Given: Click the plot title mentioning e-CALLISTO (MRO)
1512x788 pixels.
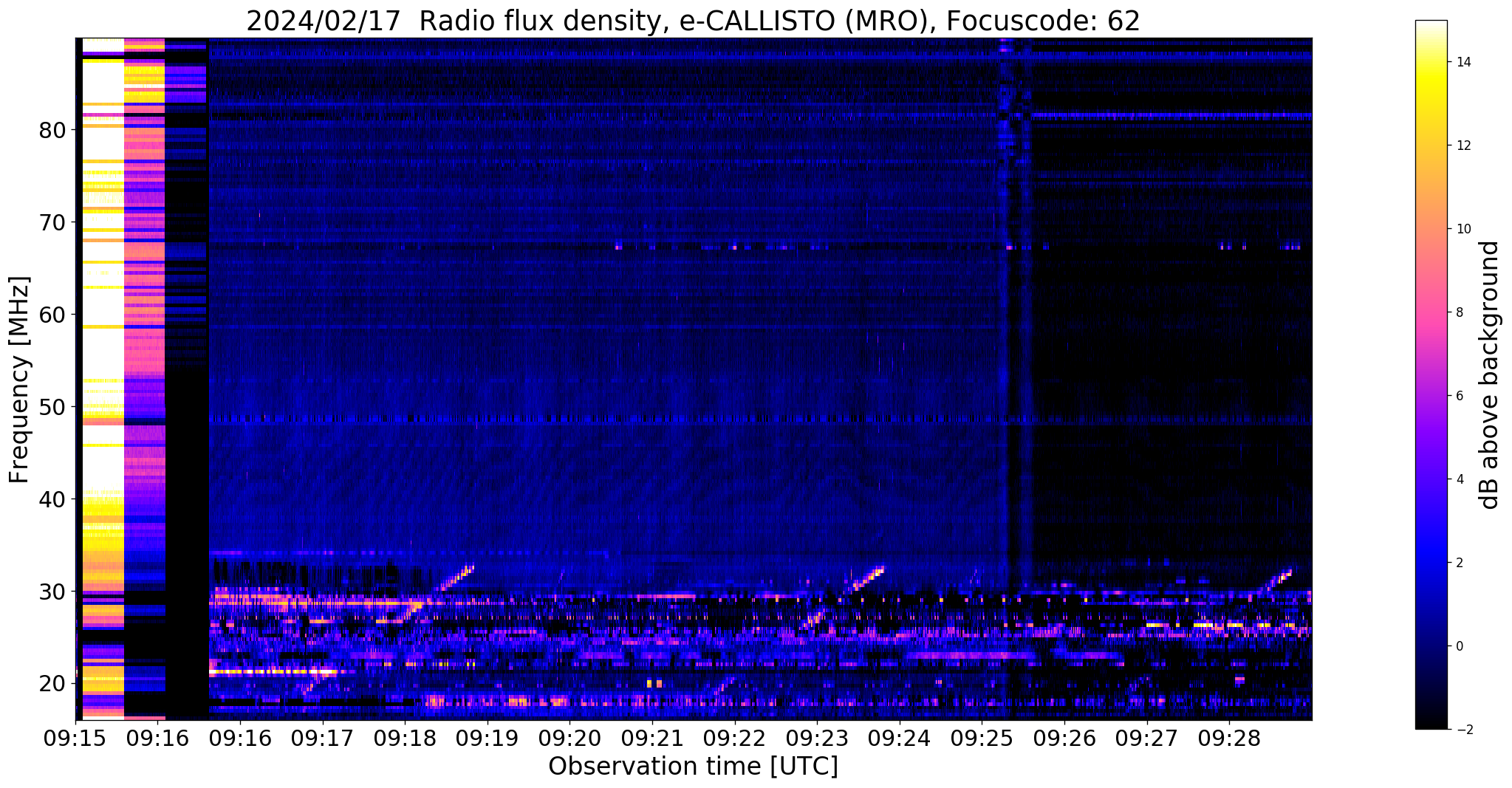Looking at the screenshot, I should (x=693, y=21).
